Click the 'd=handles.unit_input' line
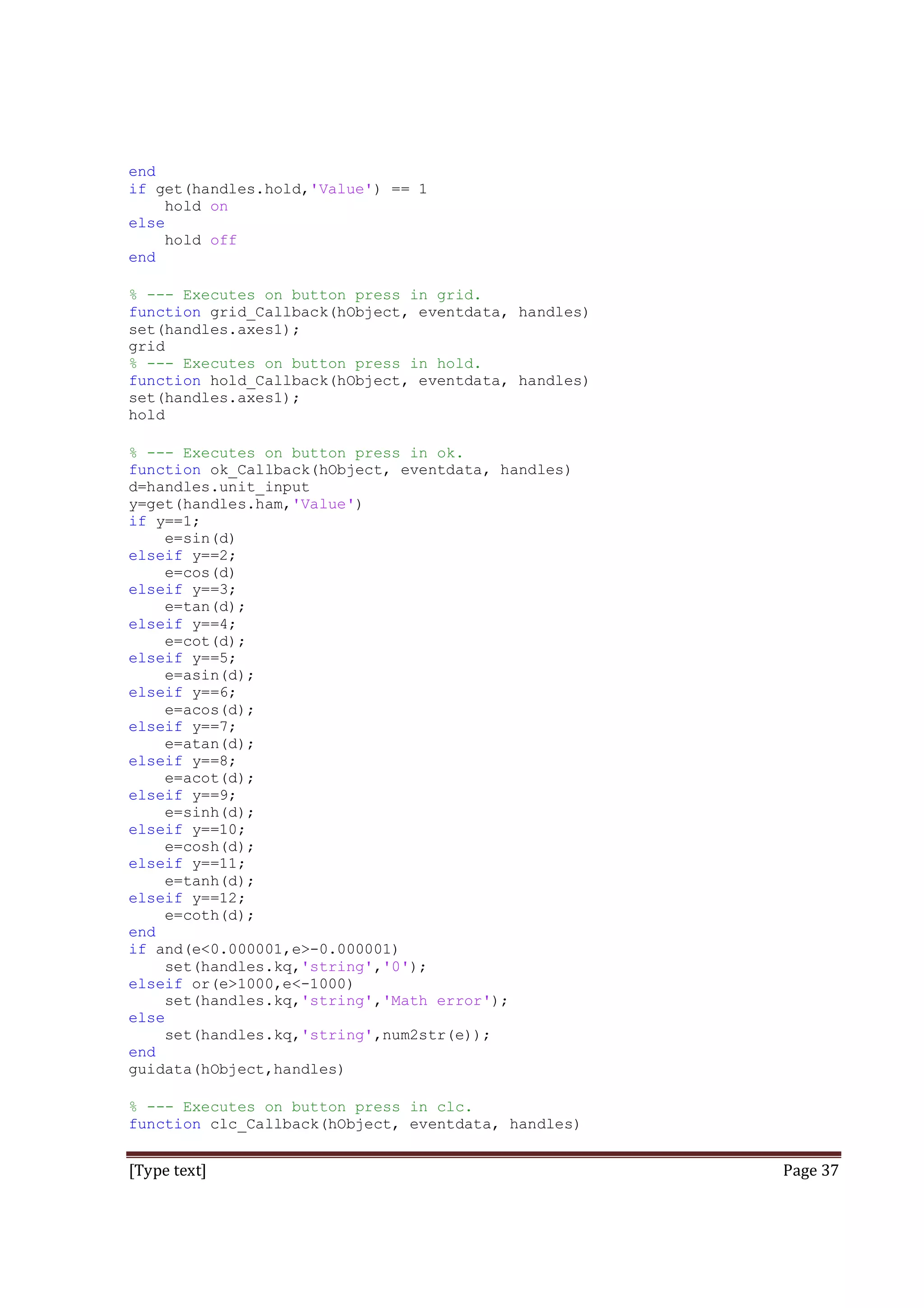This screenshot has height=1308, width=924. (x=219, y=487)
